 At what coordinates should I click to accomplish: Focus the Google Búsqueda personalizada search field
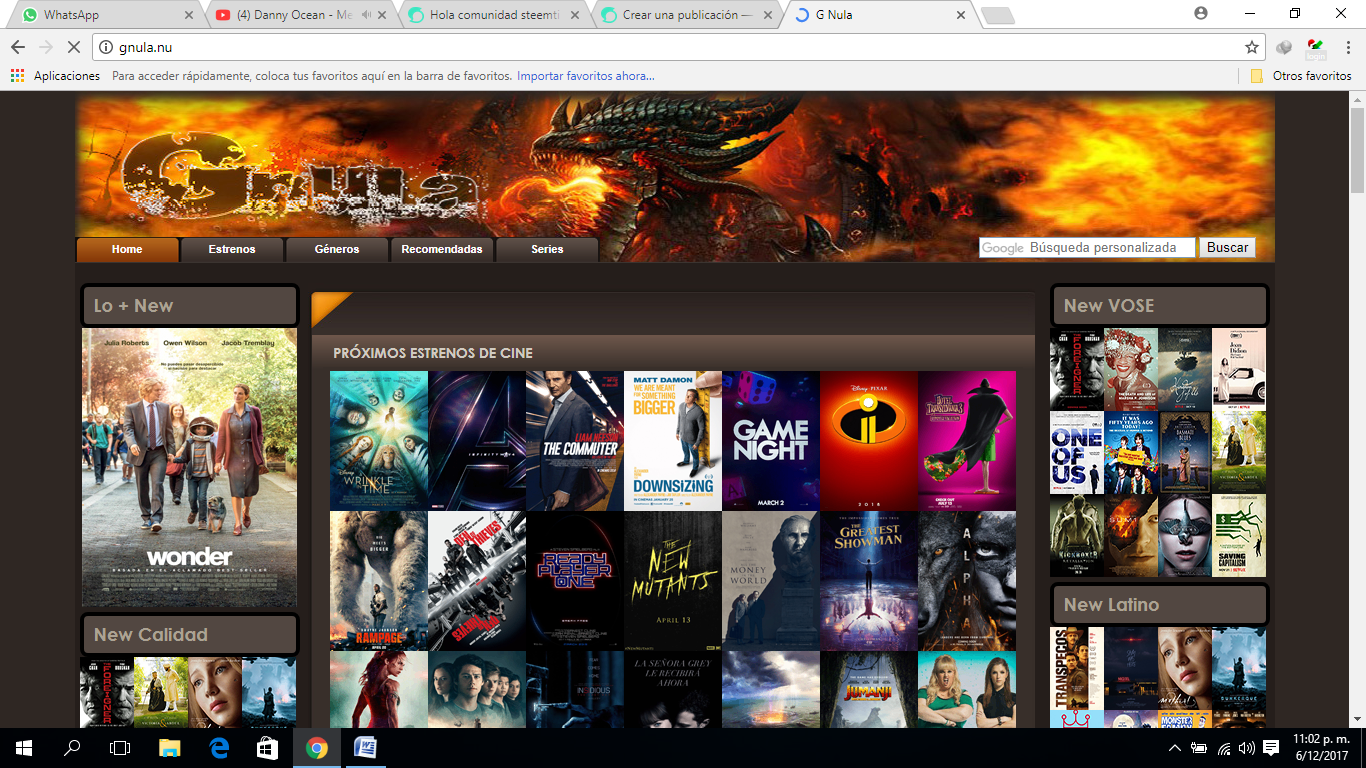(x=1087, y=248)
